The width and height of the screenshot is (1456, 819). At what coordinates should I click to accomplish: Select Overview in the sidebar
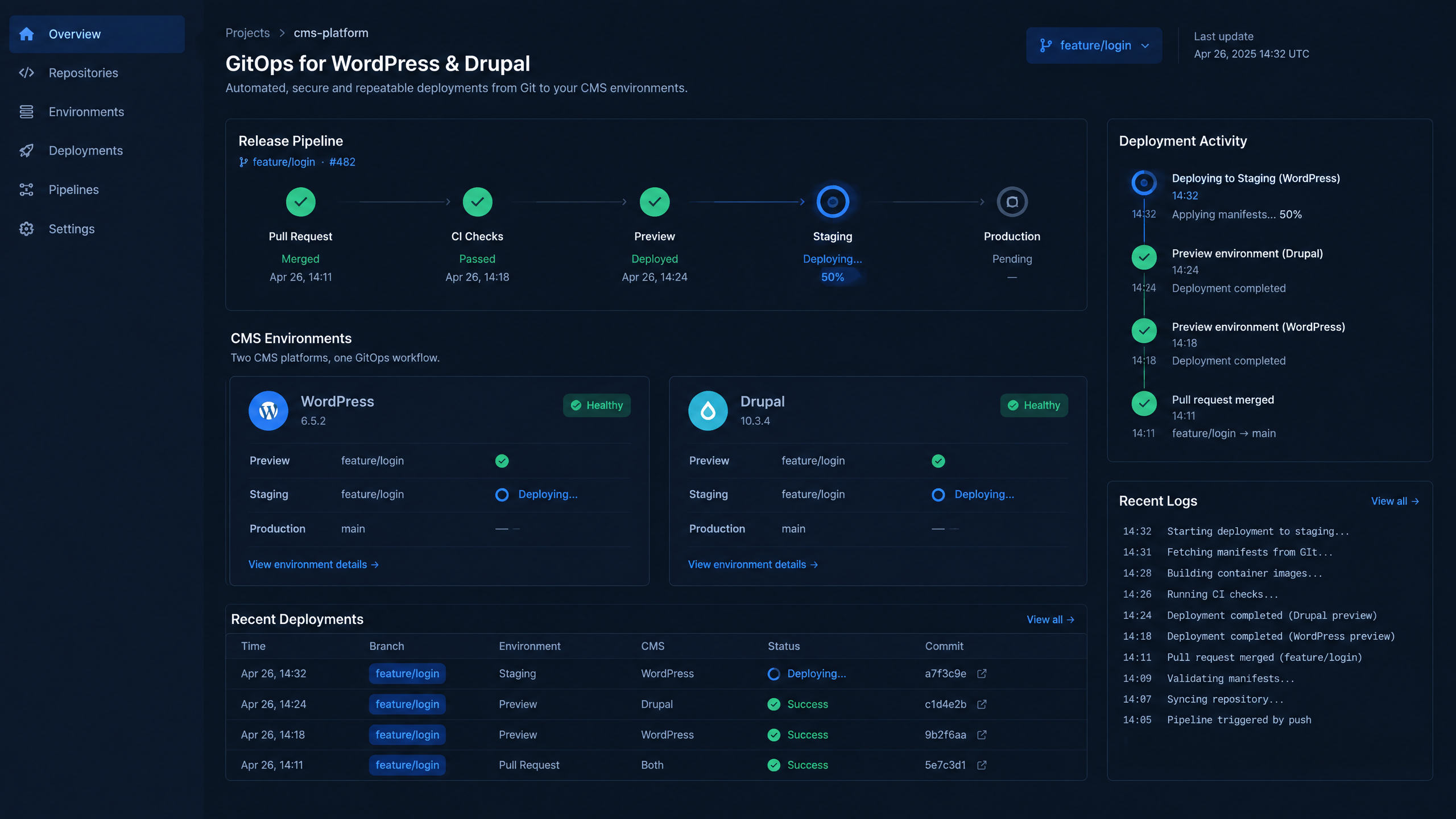tap(97, 34)
